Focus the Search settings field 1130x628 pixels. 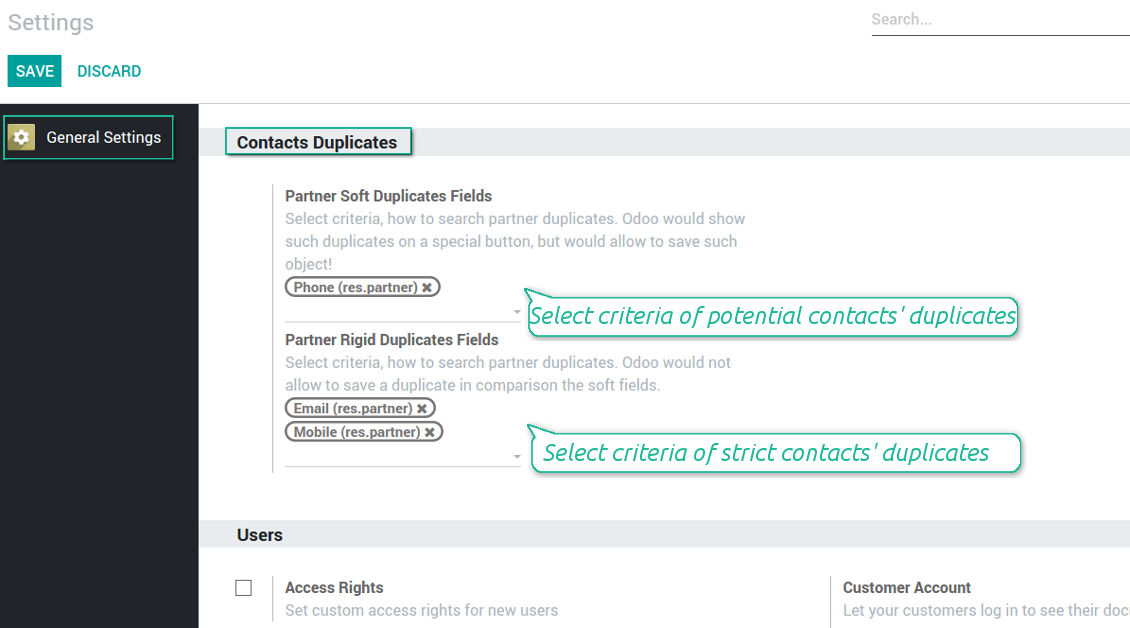pos(1000,20)
